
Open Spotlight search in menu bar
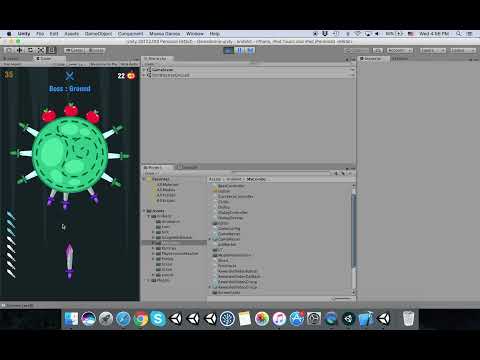459,34
